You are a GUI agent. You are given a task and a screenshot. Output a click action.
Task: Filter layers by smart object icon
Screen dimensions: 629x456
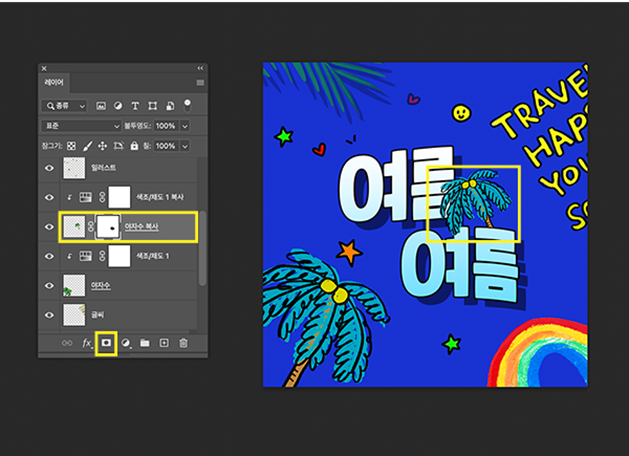(x=170, y=106)
